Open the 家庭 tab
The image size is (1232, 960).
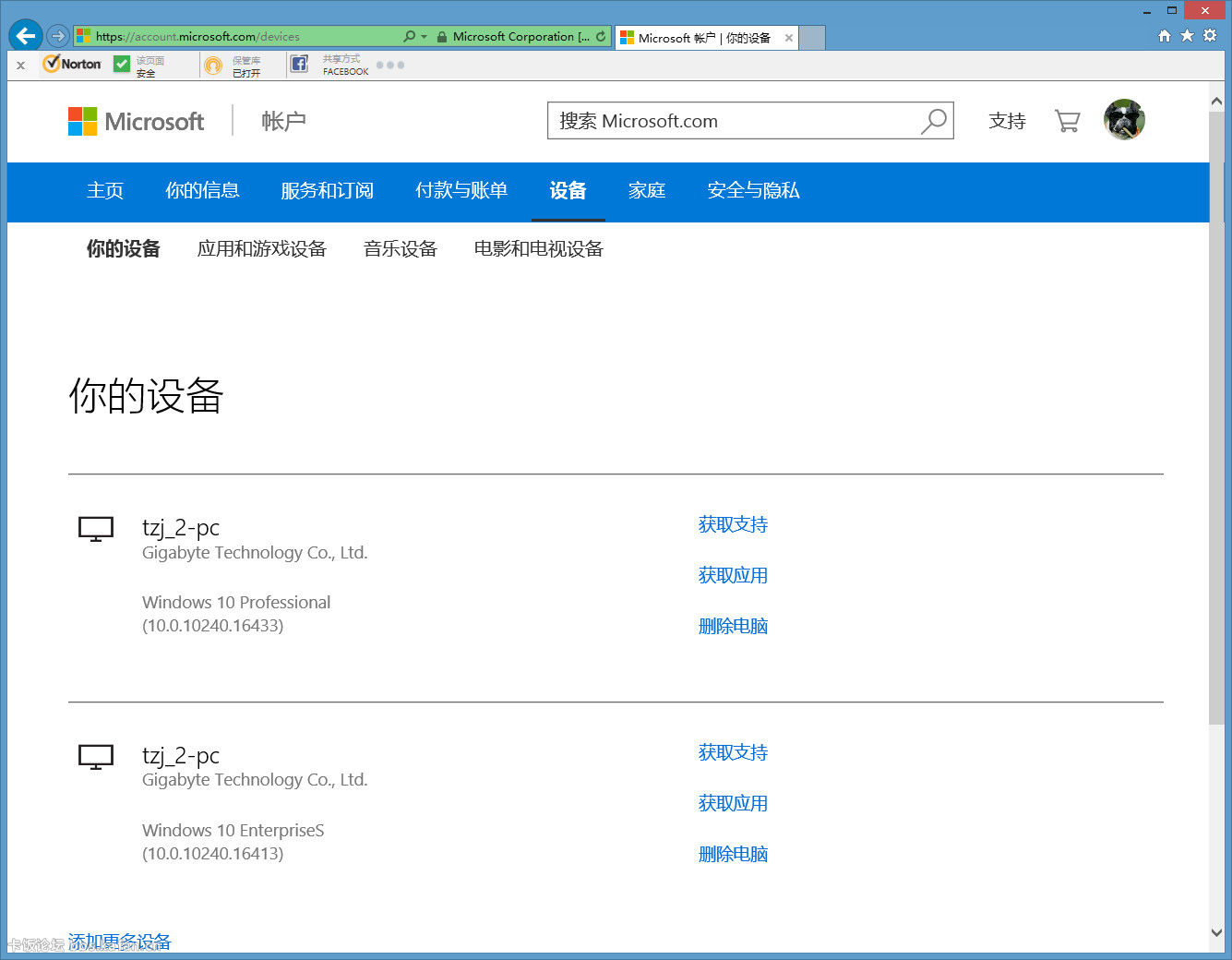tap(647, 190)
